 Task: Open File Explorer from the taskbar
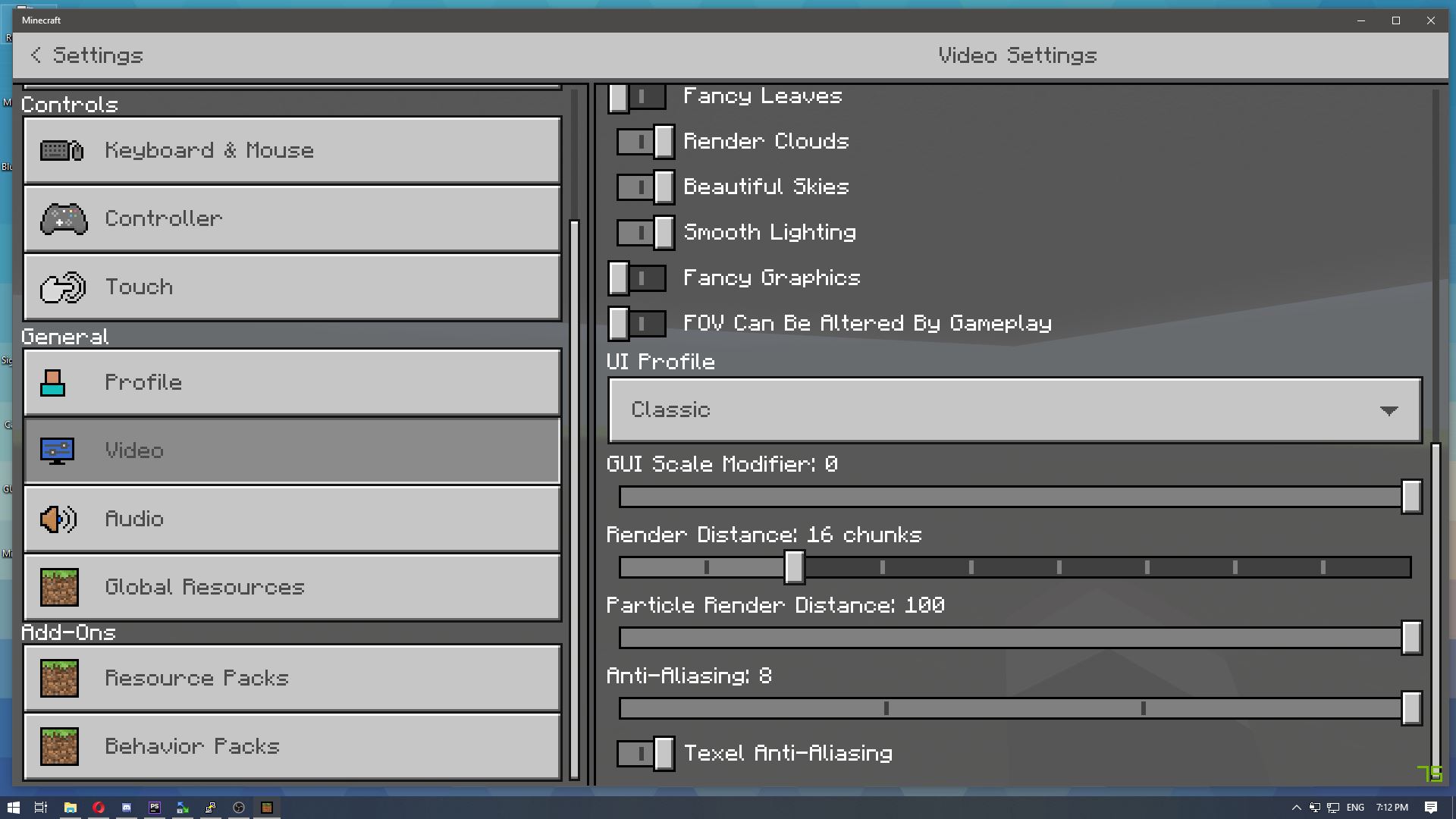coord(70,808)
